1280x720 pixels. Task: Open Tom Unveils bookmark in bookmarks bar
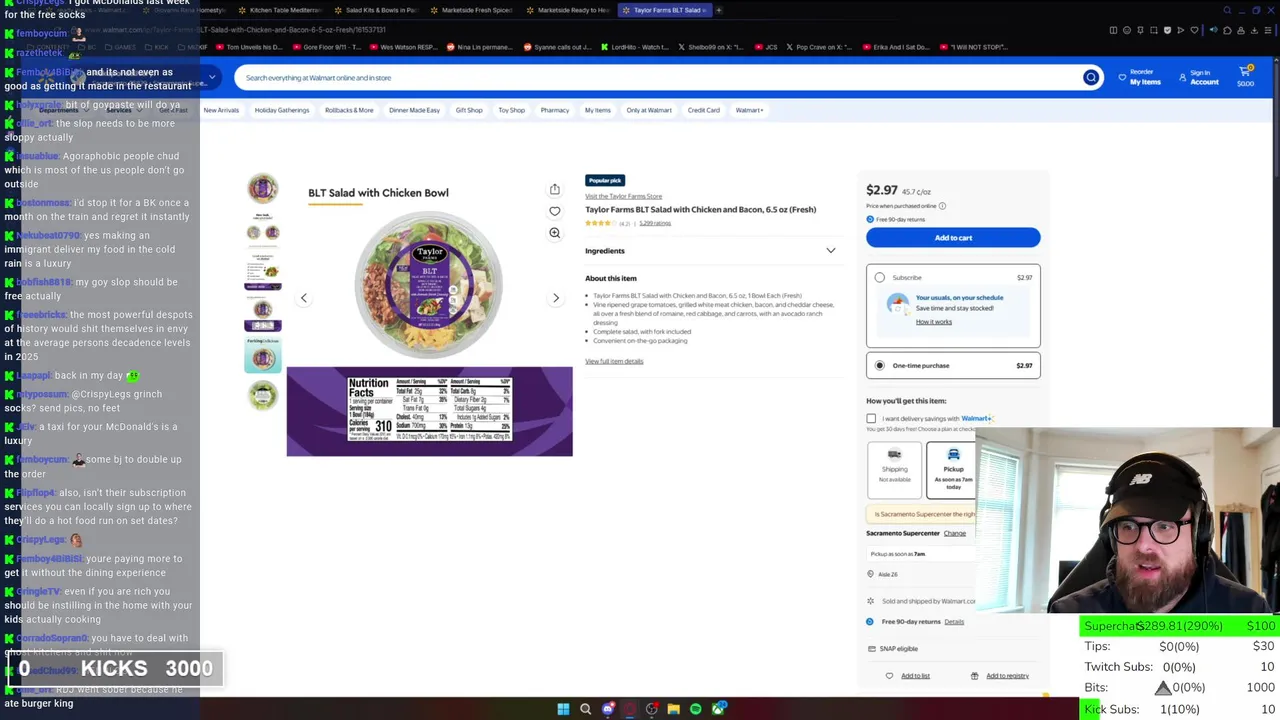coord(249,47)
